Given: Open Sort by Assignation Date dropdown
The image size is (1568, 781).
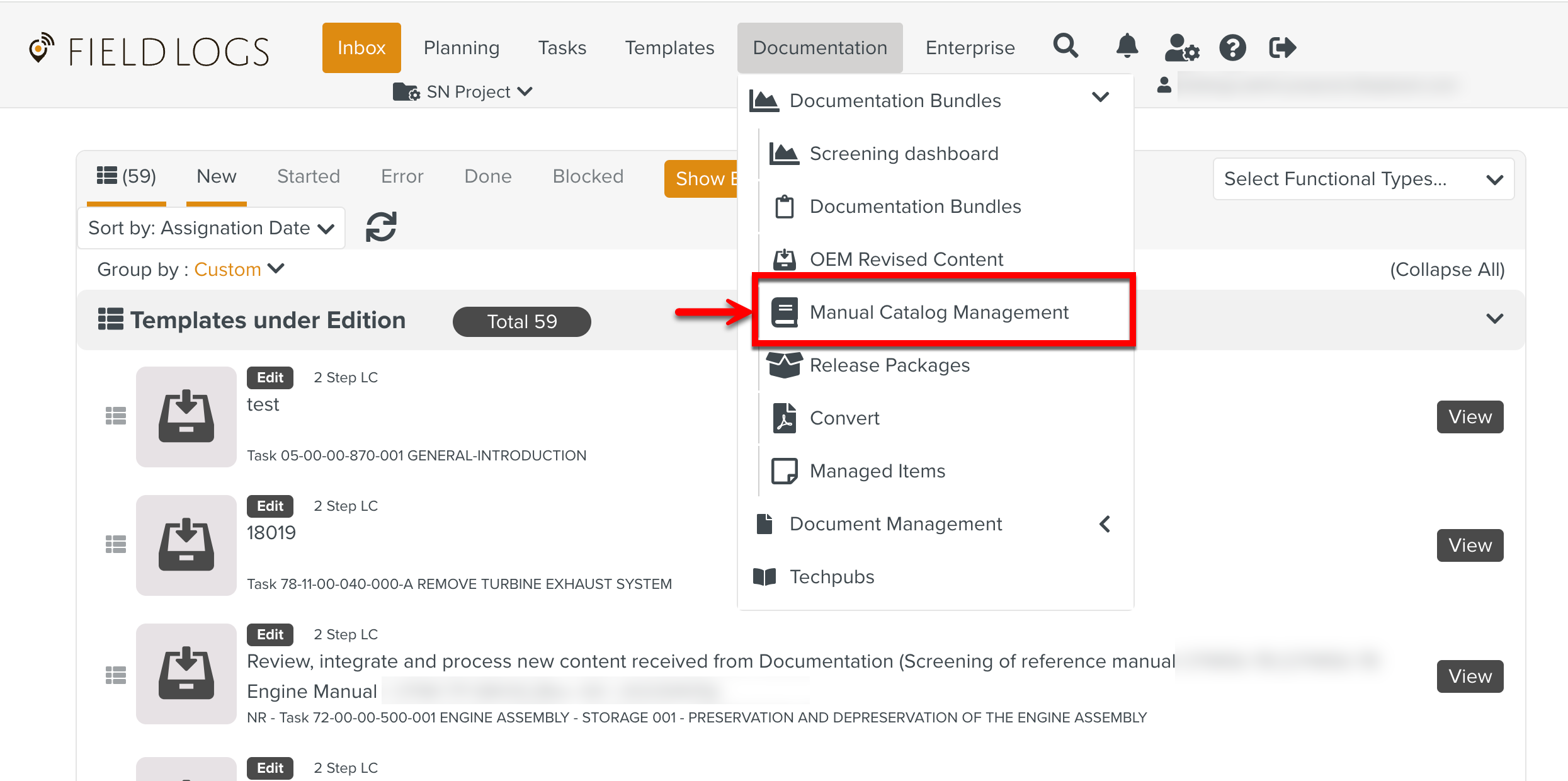Looking at the screenshot, I should (211, 228).
